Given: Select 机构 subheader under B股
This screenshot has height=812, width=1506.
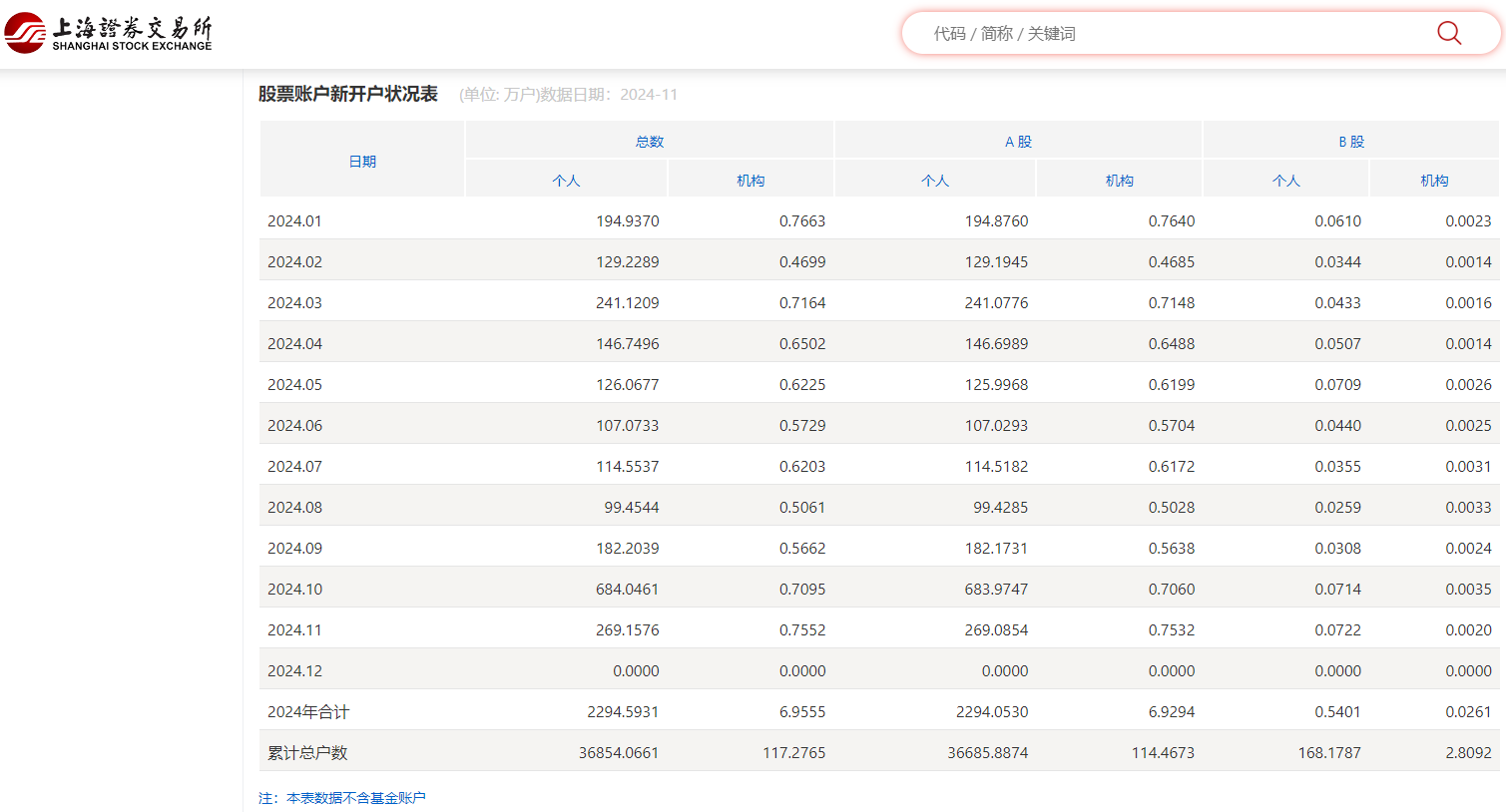Looking at the screenshot, I should (1434, 181).
